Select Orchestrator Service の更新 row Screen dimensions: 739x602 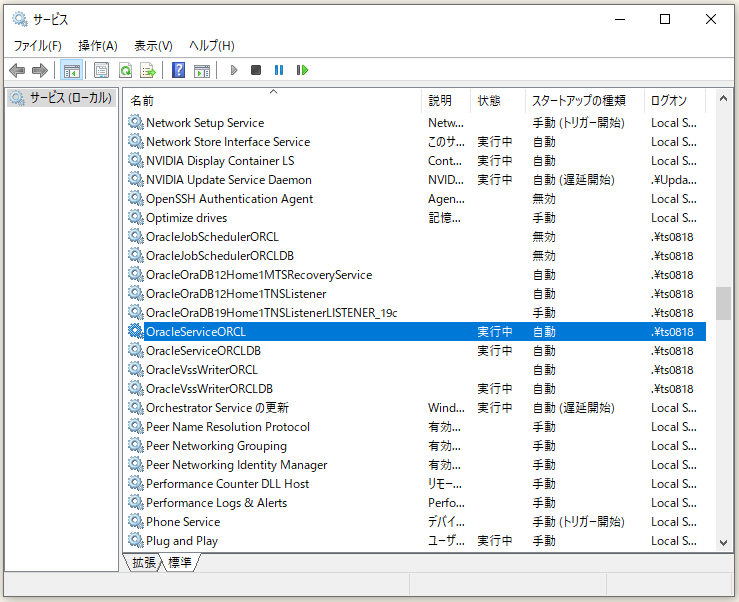[416, 407]
